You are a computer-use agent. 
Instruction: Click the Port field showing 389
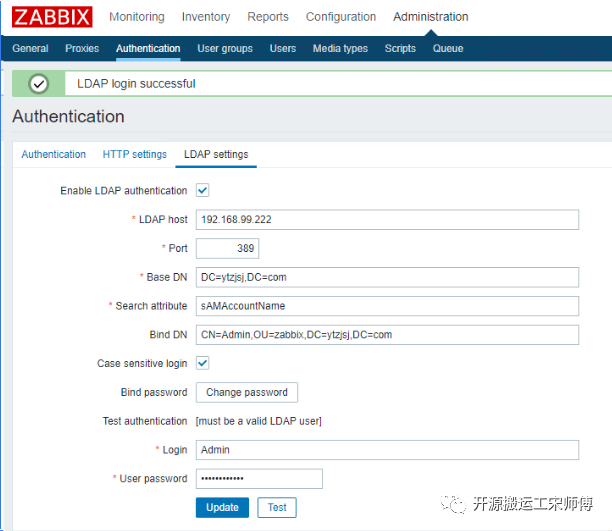227,248
